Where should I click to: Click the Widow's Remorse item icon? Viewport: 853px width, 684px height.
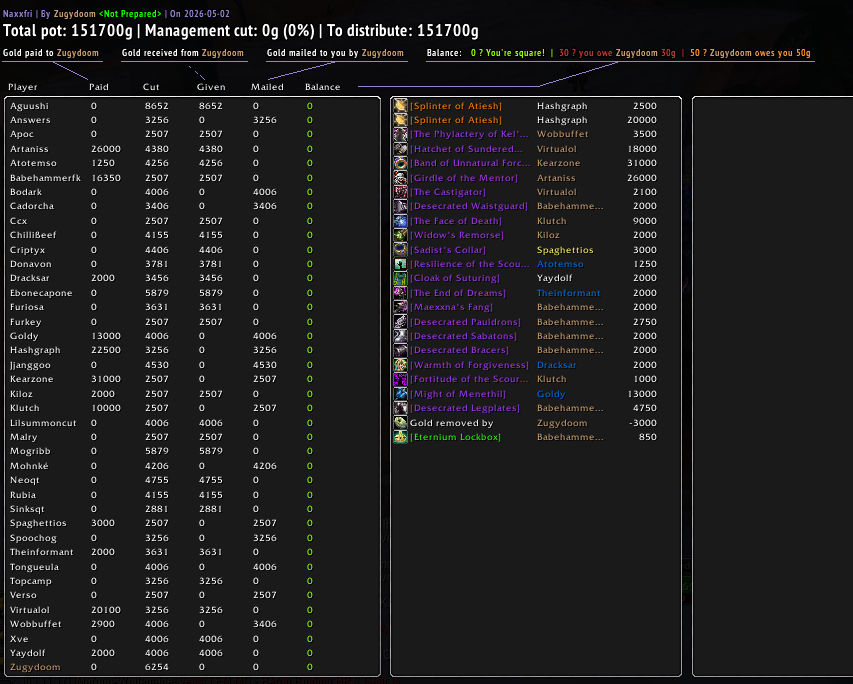[400, 235]
